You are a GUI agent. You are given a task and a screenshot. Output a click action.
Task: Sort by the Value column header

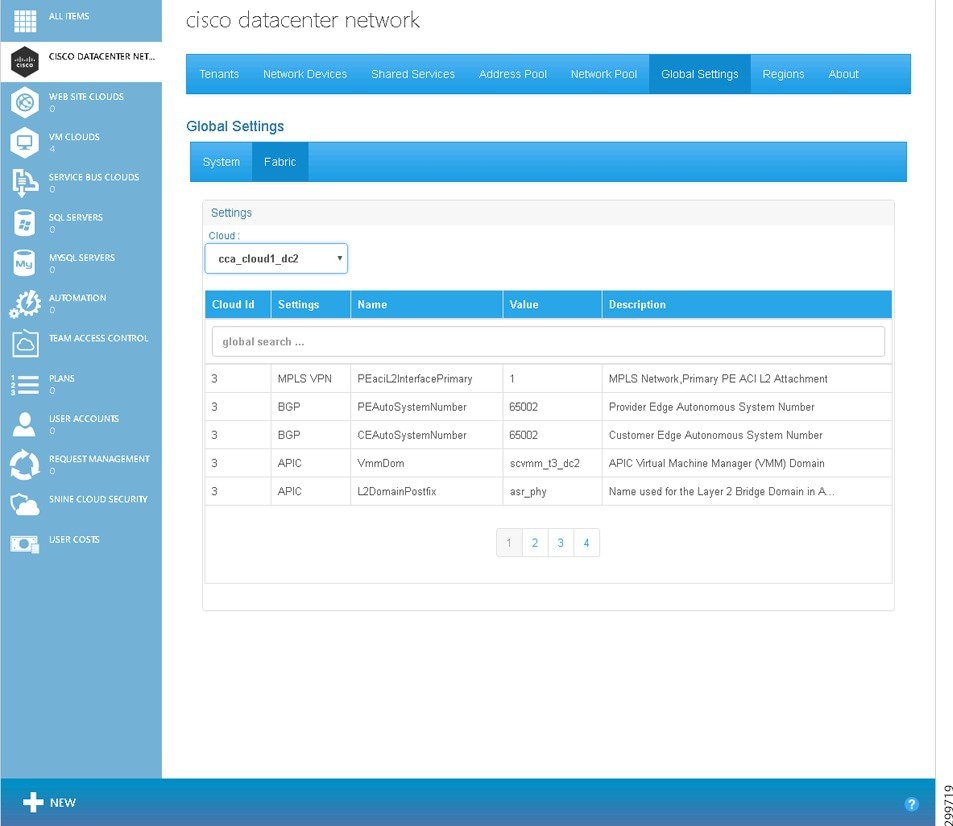[552, 305]
